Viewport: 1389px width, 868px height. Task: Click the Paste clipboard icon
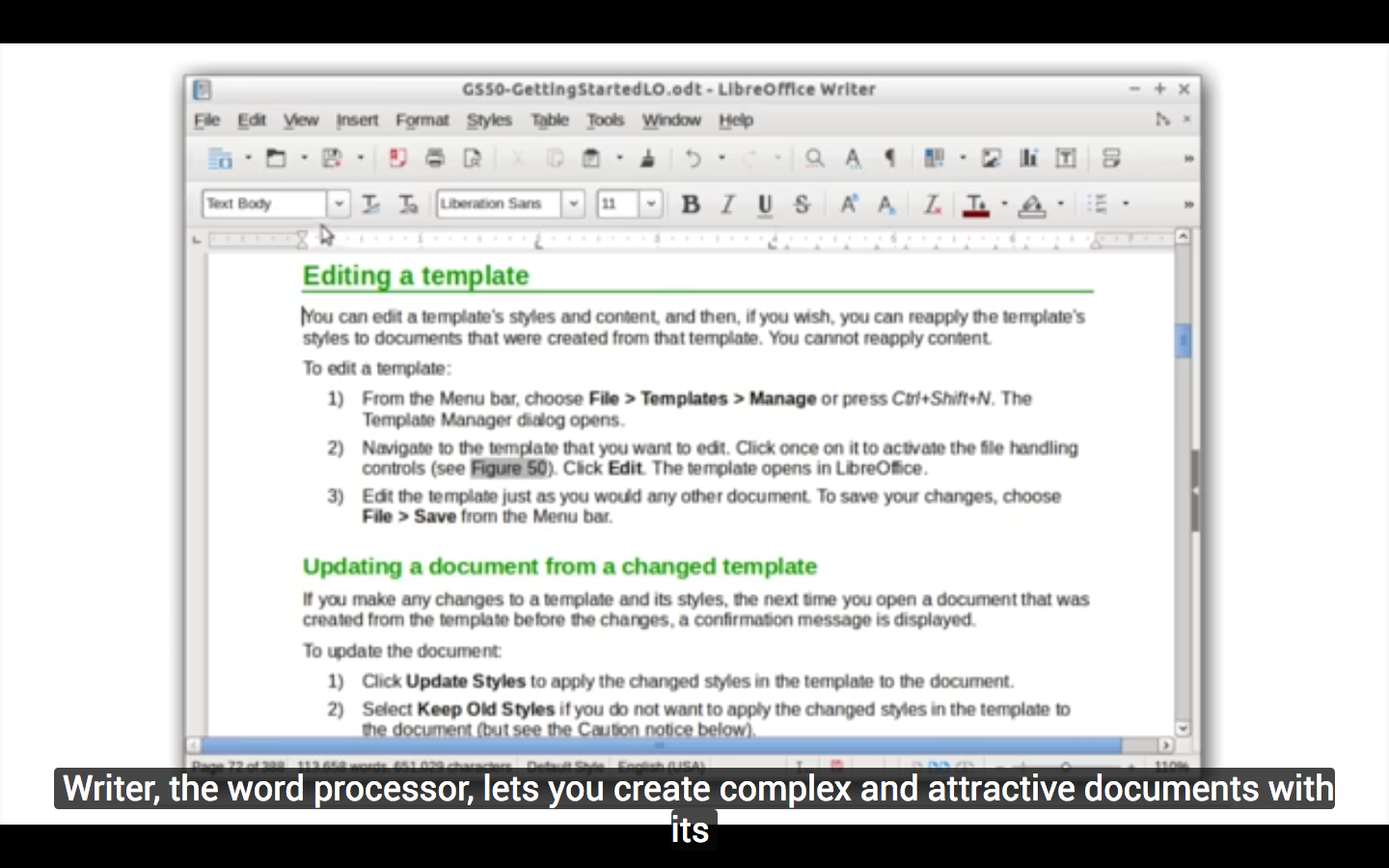pos(591,158)
